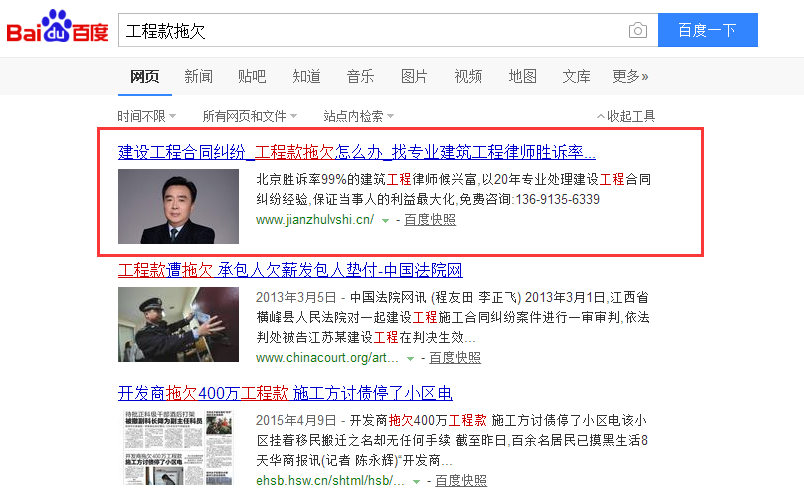The height and width of the screenshot is (503, 804).
Task: Focus the search box containing 工程款拖欠
Action: click(x=370, y=30)
